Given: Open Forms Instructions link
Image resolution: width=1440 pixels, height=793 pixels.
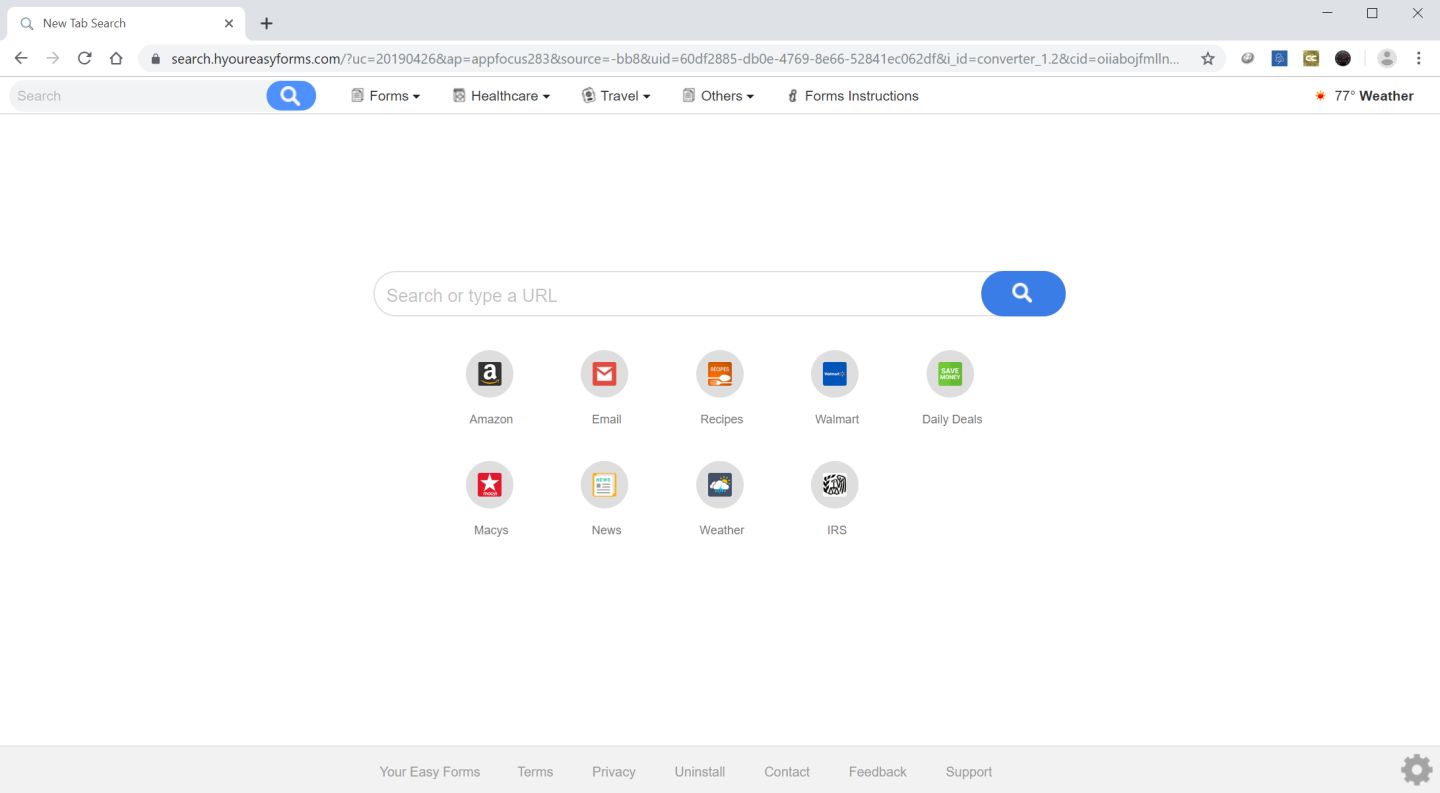Looking at the screenshot, I should [x=853, y=96].
